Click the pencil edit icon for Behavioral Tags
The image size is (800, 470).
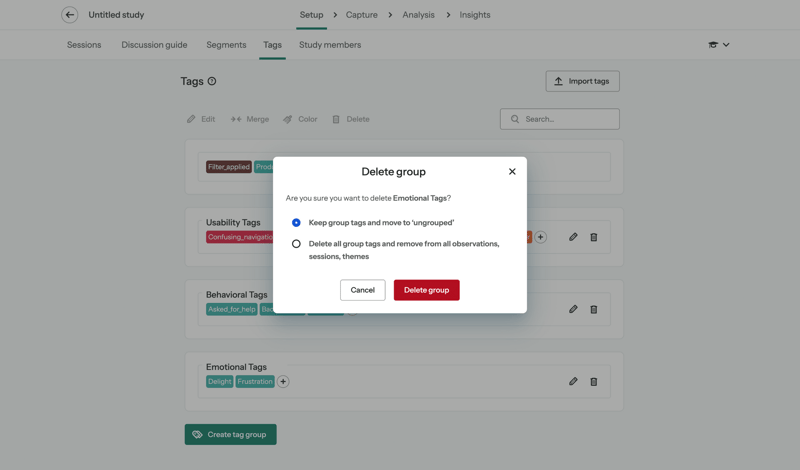pyautogui.click(x=573, y=309)
